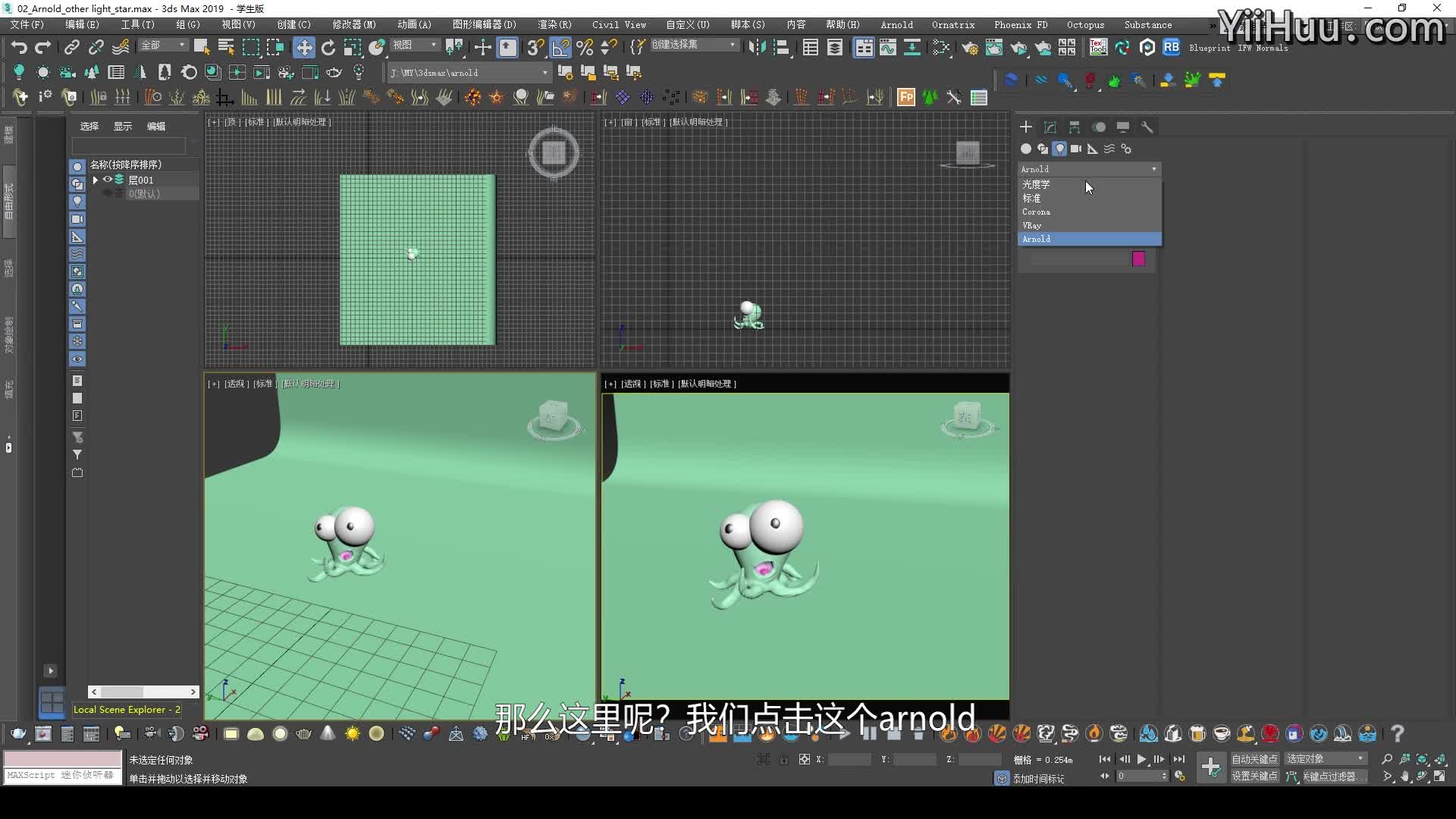
Task: Click the current frame number field
Action: point(1141,777)
